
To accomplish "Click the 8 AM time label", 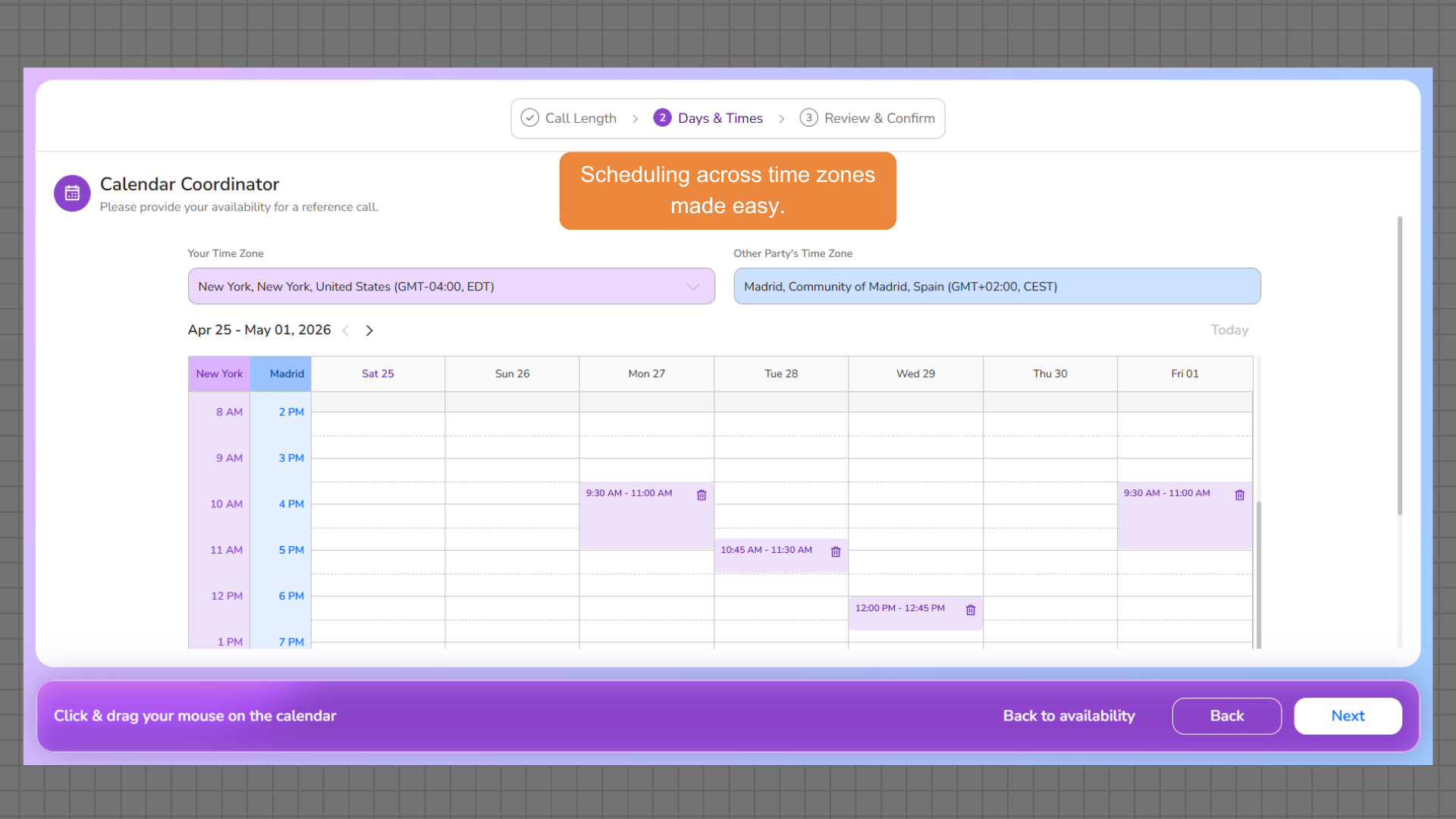I will tap(229, 413).
